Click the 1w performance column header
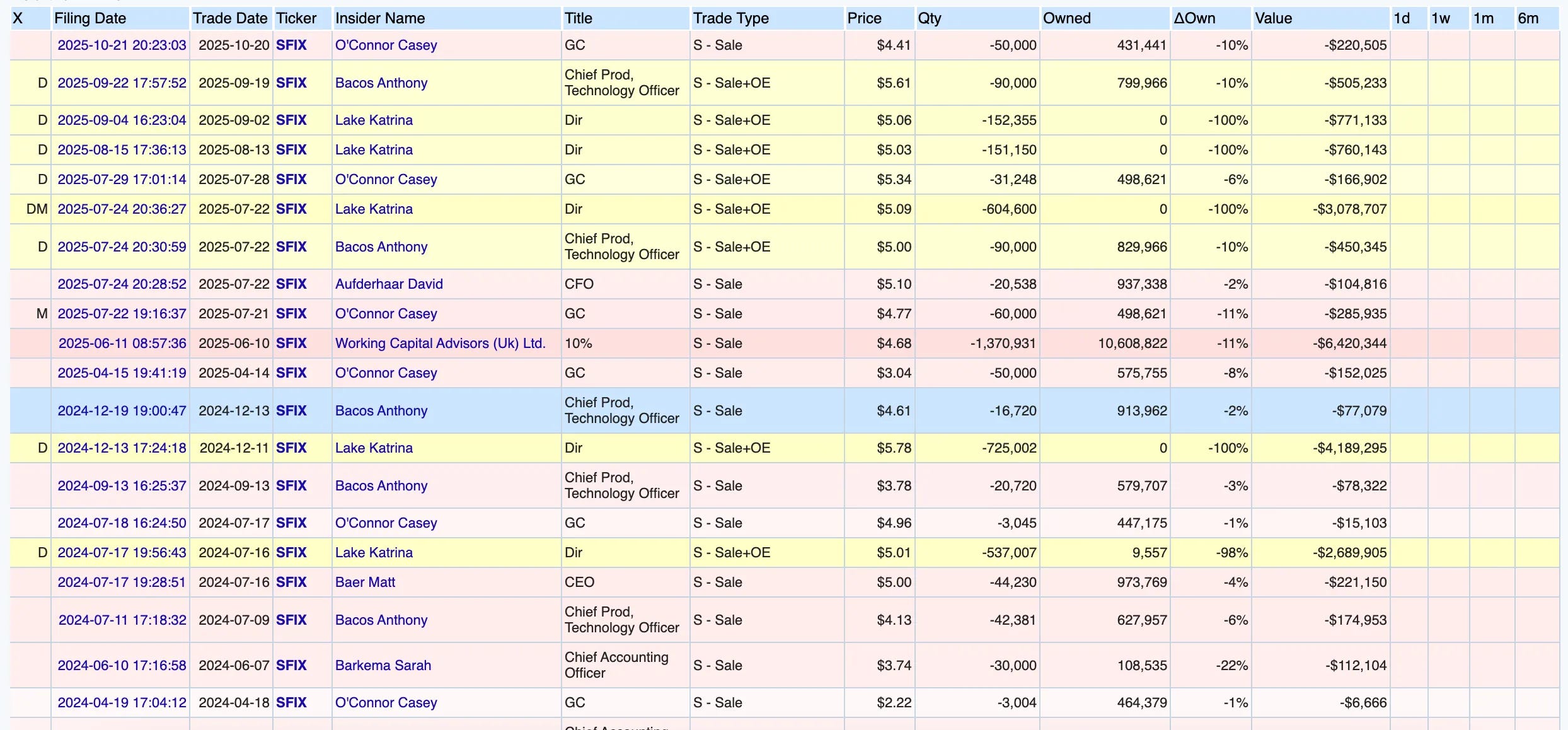The image size is (1568, 730). [1441, 18]
